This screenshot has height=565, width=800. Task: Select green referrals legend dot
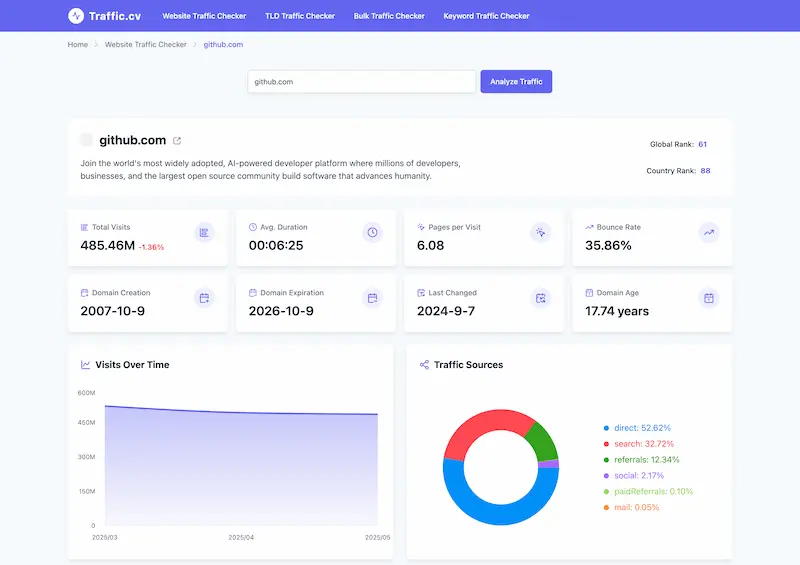[x=606, y=460]
